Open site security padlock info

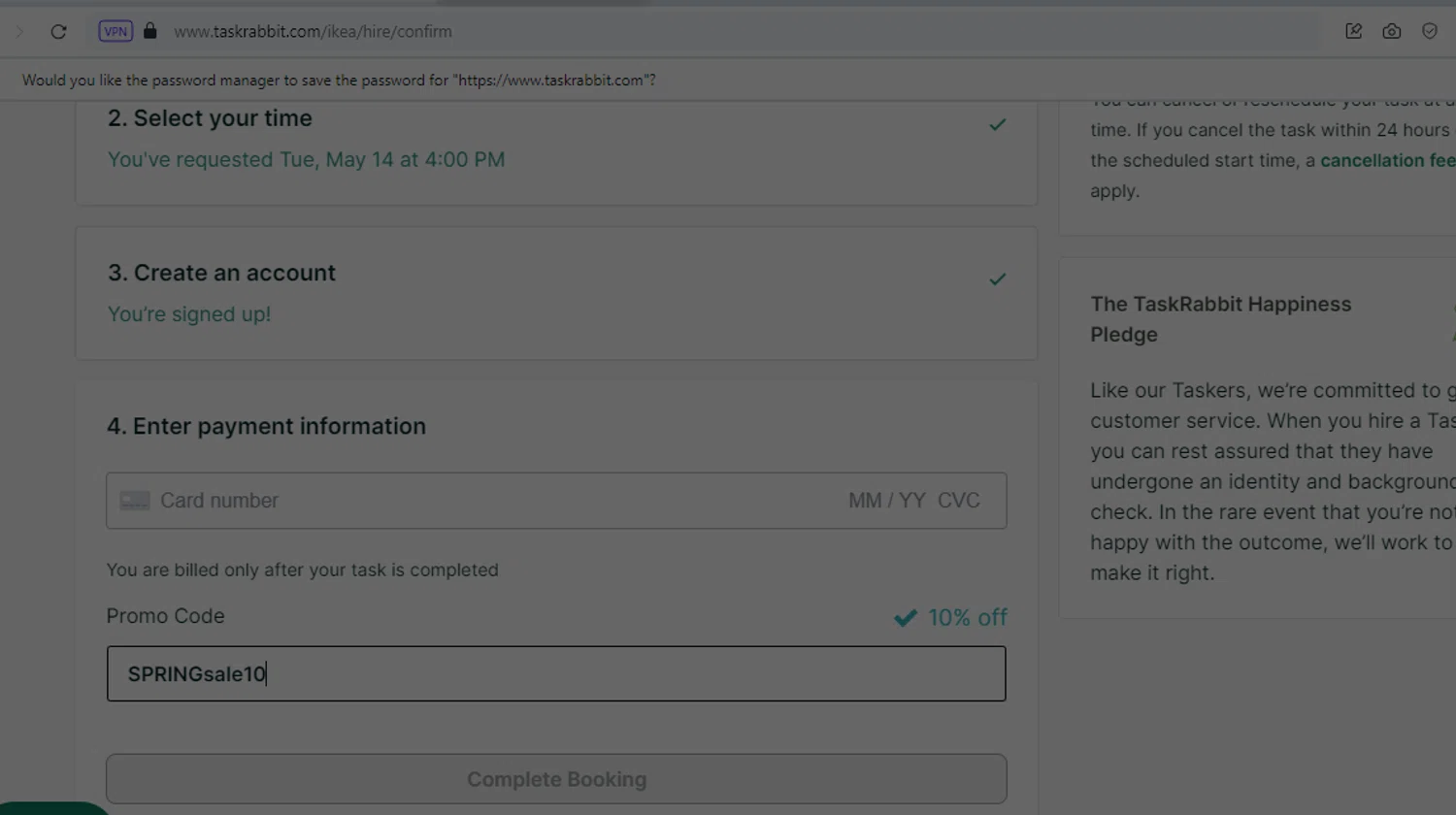click(x=149, y=31)
